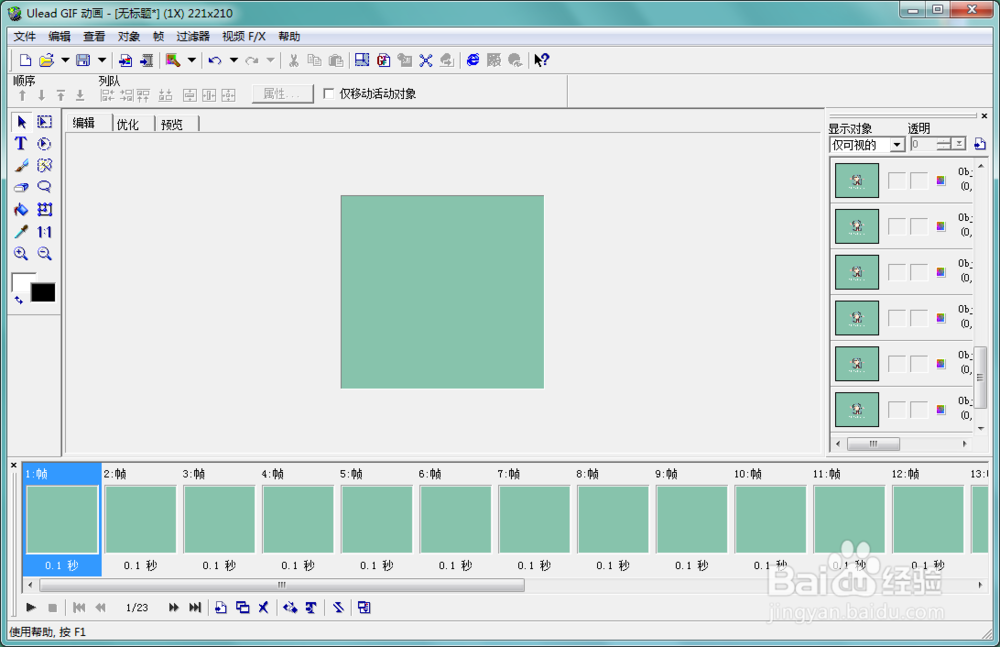
Task: Select frame 5 thumbnail in timeline
Action: click(376, 519)
